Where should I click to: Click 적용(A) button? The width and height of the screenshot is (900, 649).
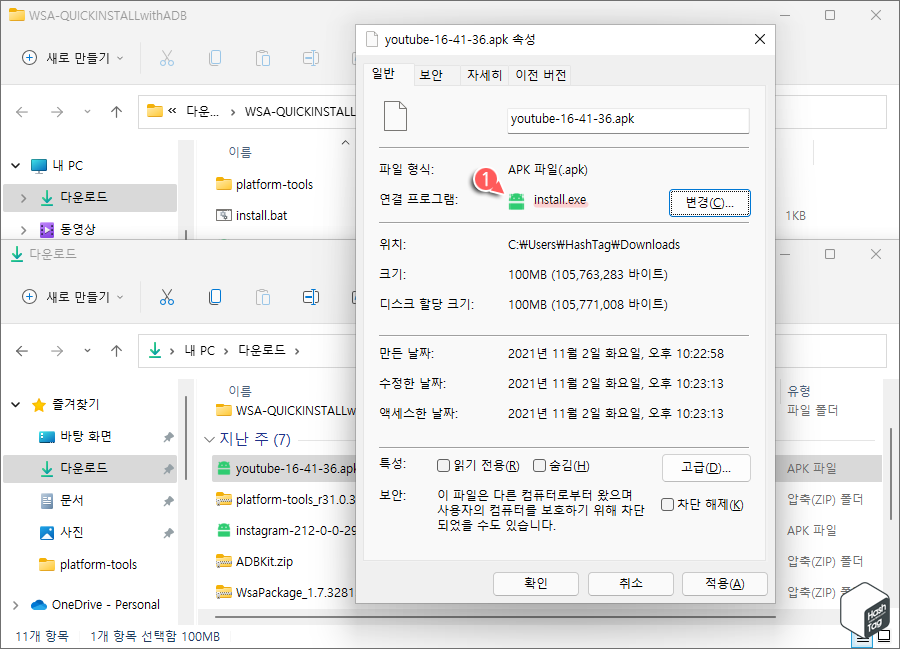(x=724, y=584)
